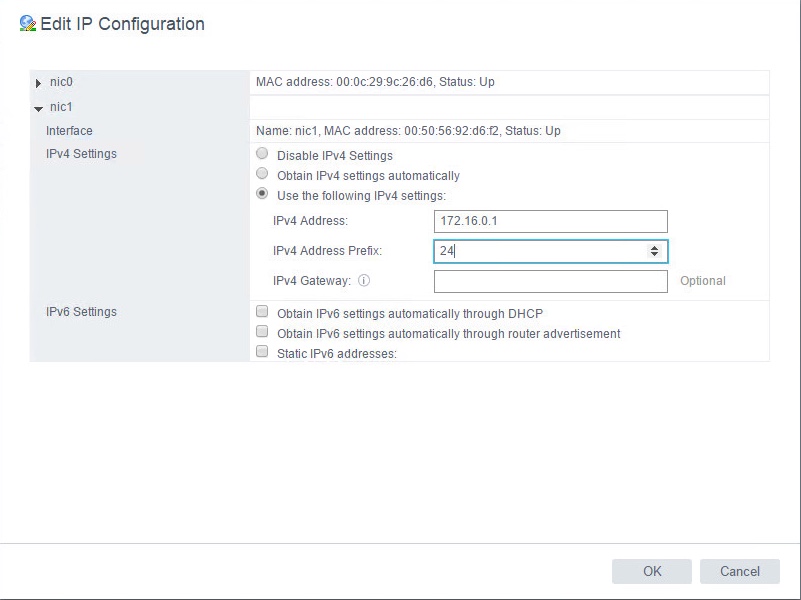The image size is (801, 600).
Task: Enable IPv6 automatic settings through DHCP
Action: point(263,313)
